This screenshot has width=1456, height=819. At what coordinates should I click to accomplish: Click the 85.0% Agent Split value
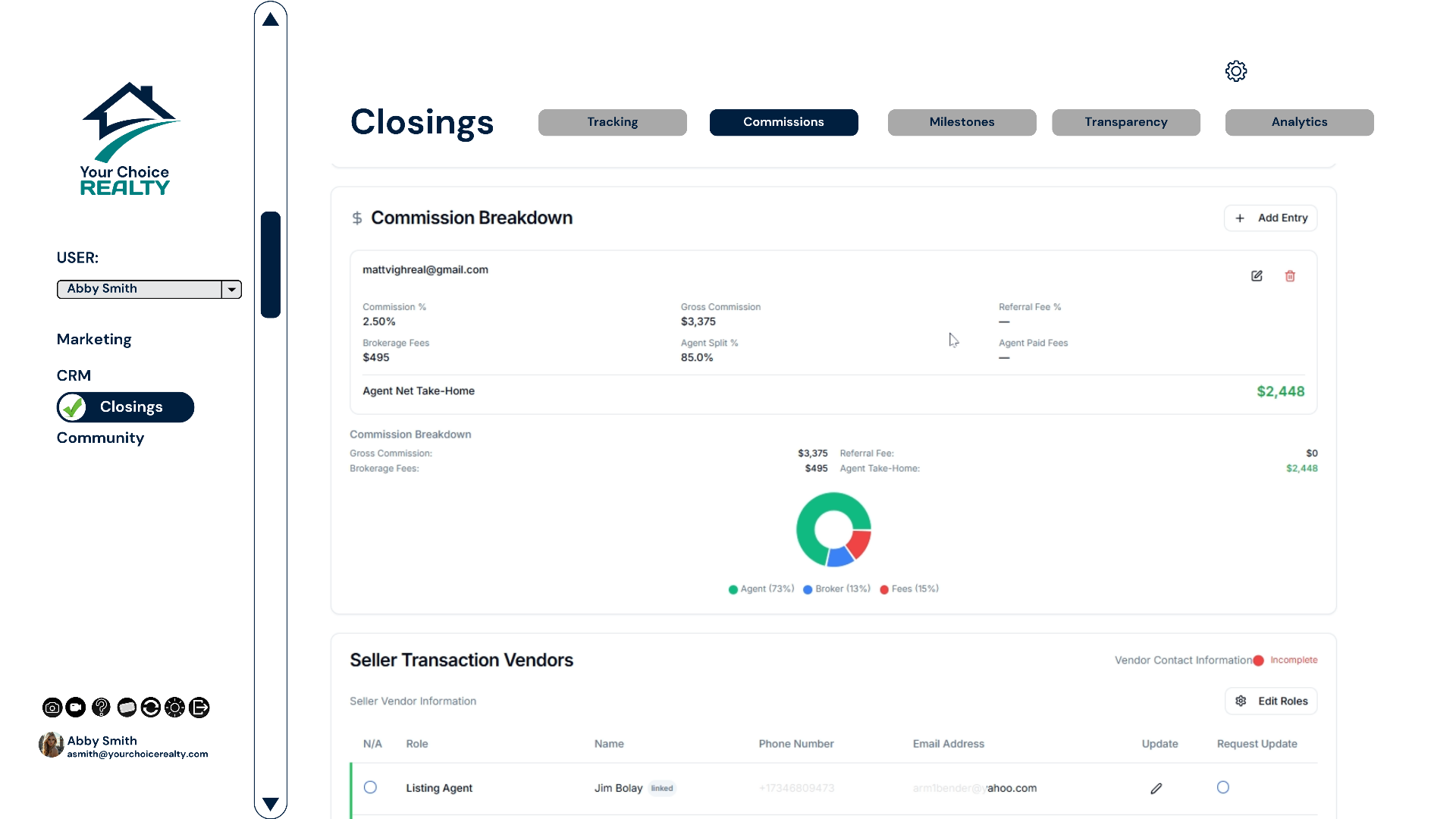tap(697, 357)
